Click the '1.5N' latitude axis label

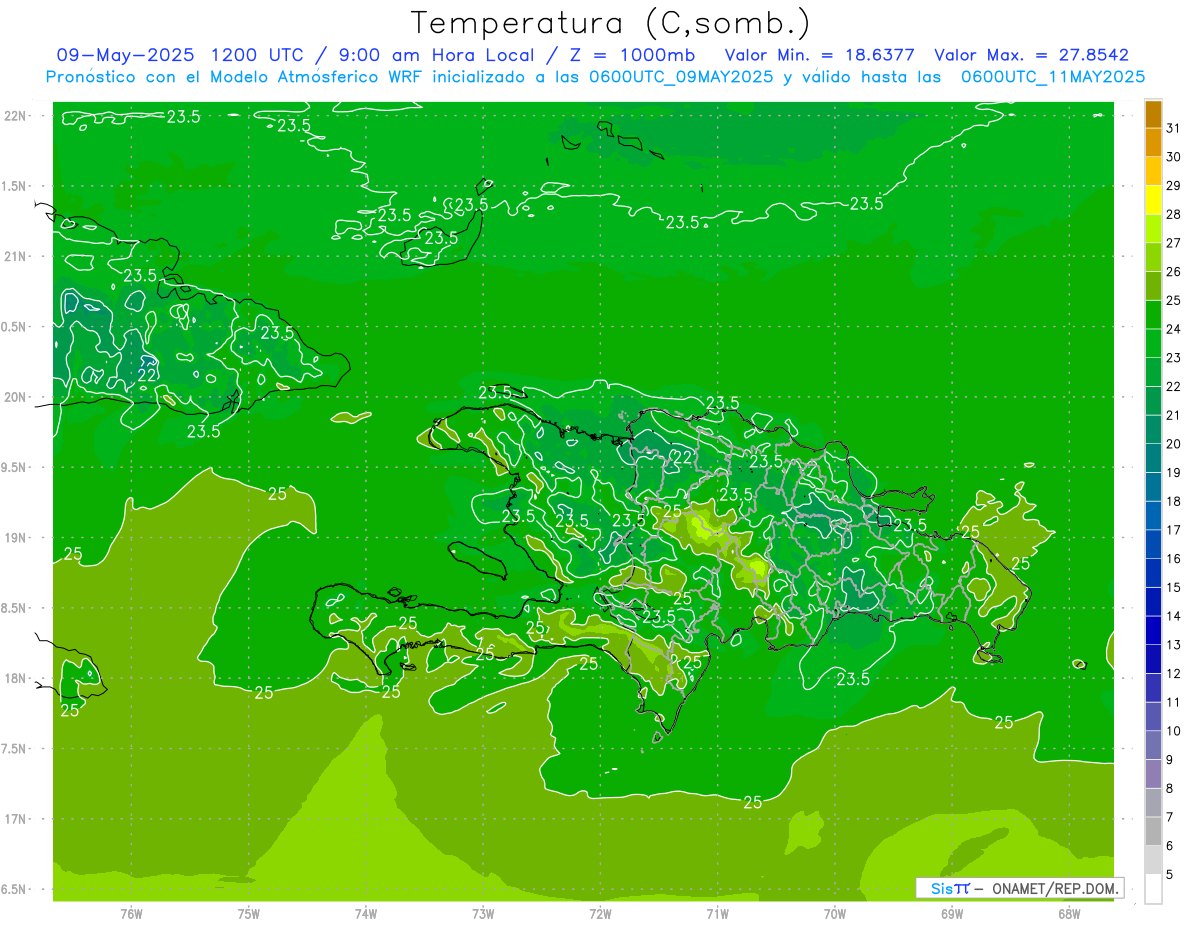15,186
